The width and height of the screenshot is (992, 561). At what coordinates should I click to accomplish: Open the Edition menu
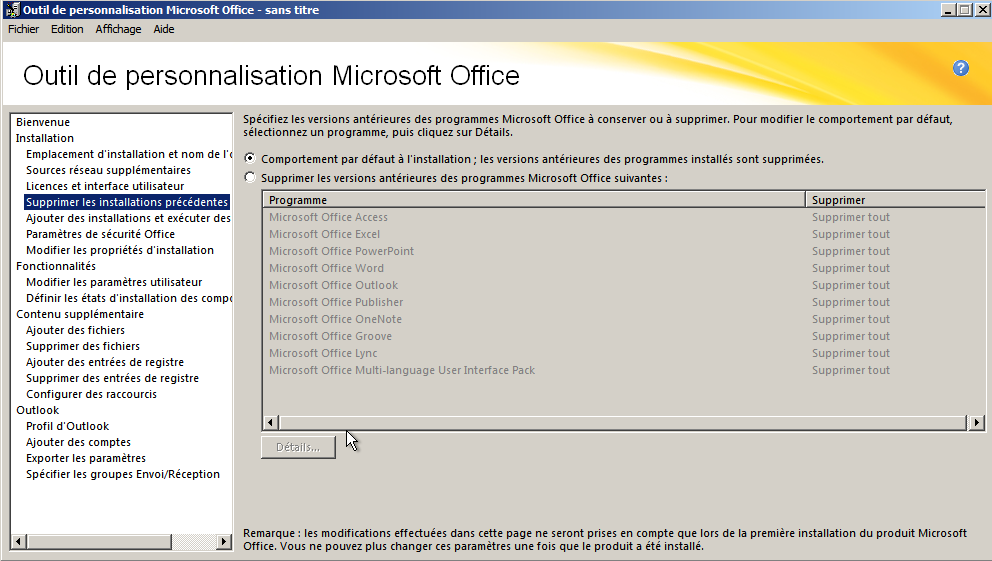click(x=67, y=29)
